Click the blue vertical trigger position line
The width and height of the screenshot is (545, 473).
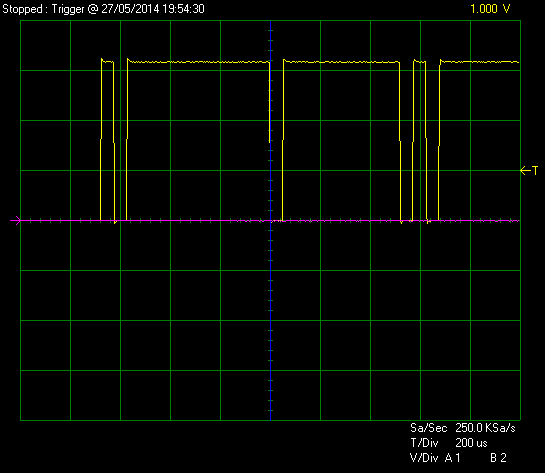coord(270,220)
